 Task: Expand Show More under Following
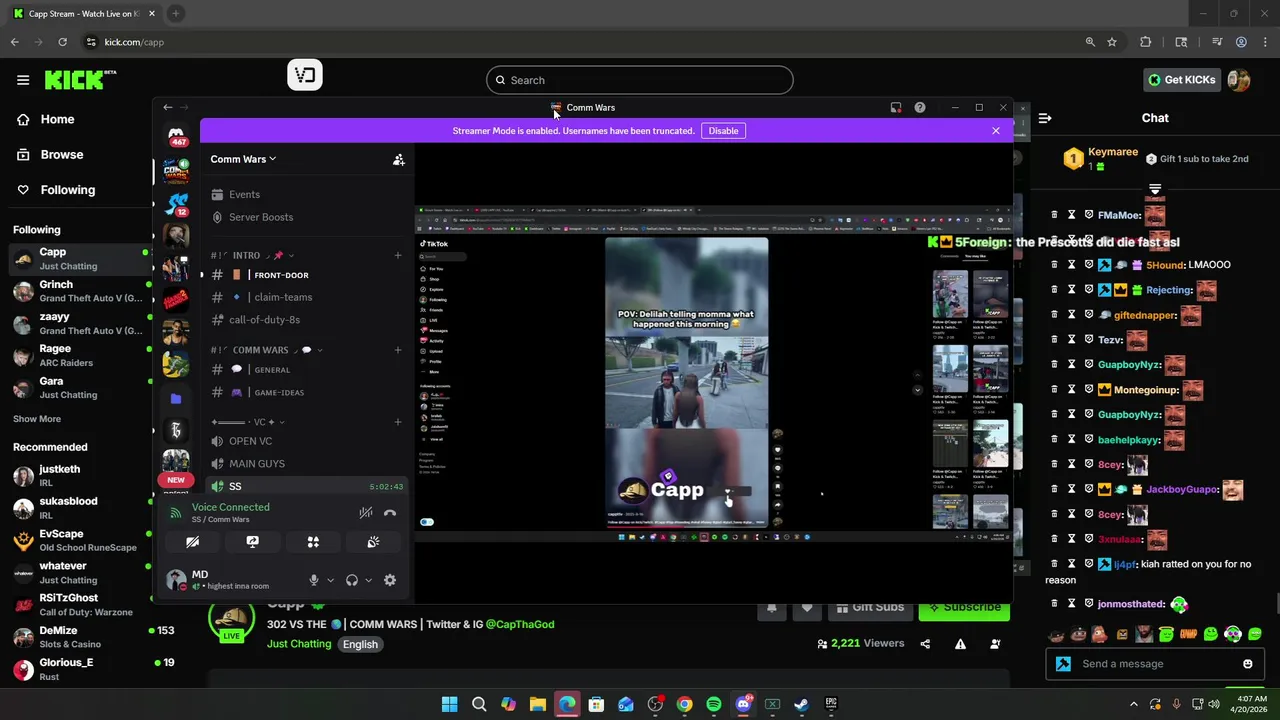click(37, 419)
